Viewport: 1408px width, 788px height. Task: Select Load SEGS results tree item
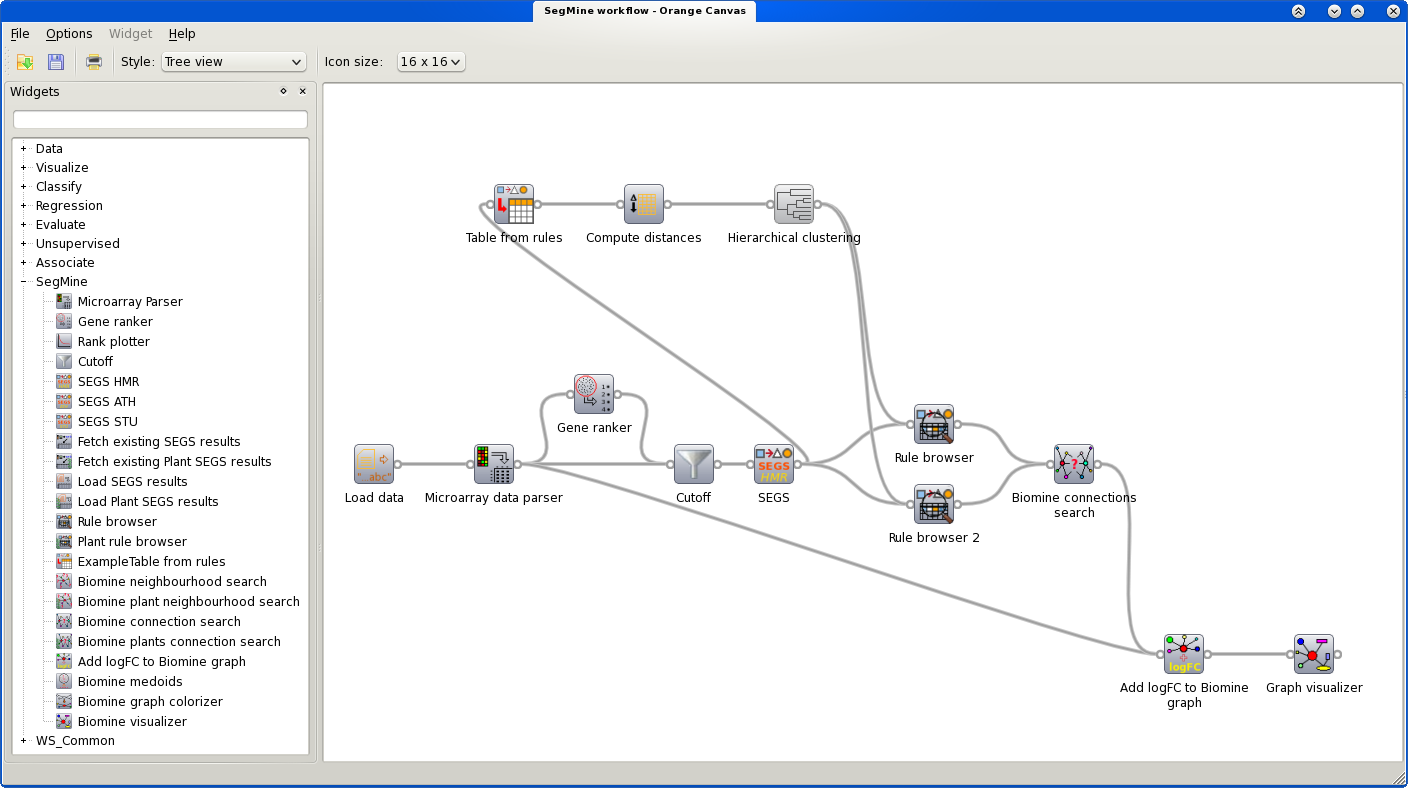click(x=133, y=482)
